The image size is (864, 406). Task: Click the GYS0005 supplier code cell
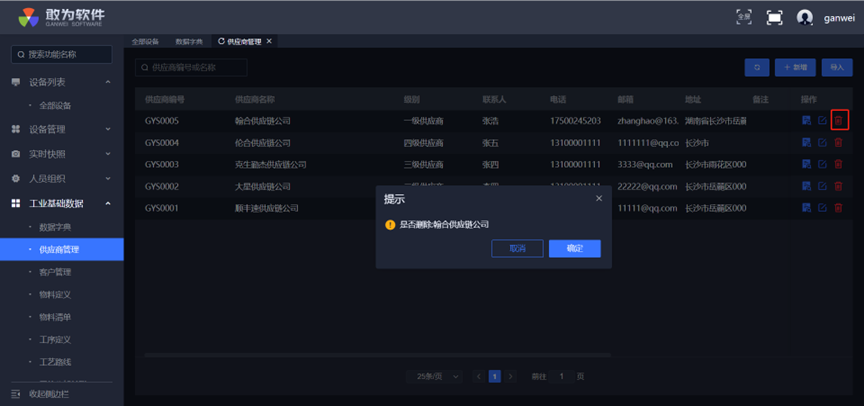[162, 121]
